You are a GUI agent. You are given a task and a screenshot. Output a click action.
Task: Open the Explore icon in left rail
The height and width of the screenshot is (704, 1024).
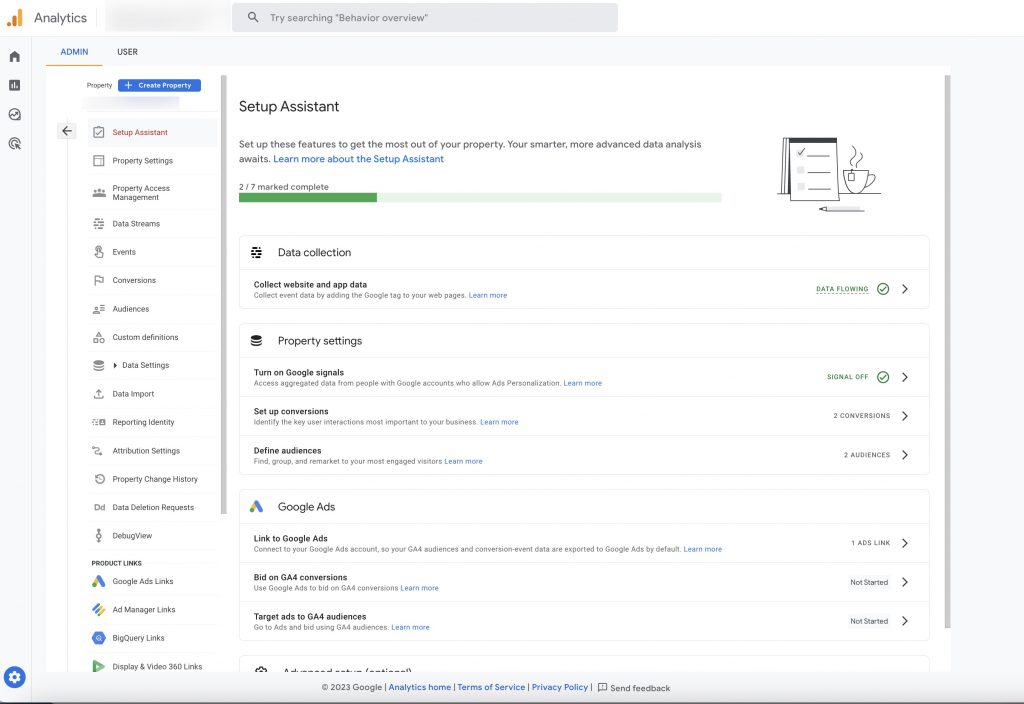14,114
